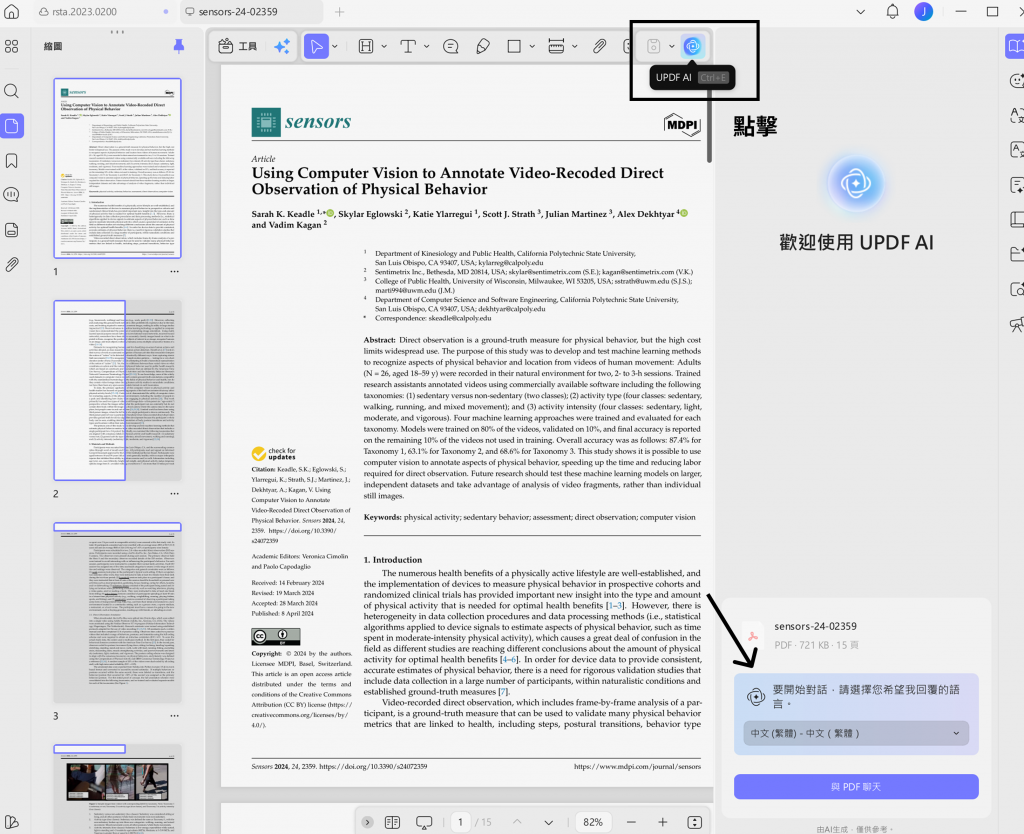This screenshot has height=834, width=1024.
Task: Select the highlight H text markup tool
Action: click(x=366, y=46)
